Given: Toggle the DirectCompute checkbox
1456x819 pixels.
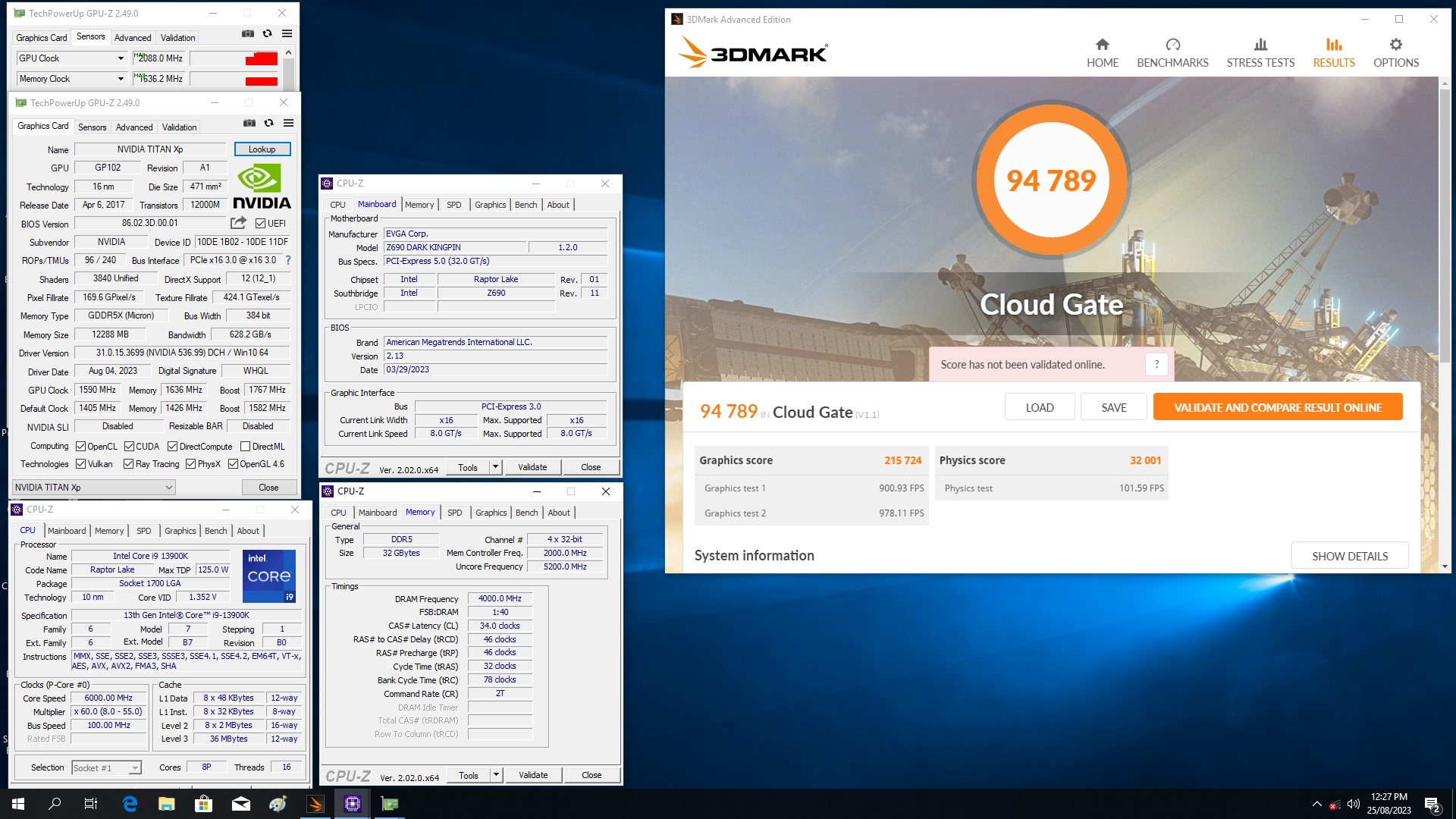Looking at the screenshot, I should pos(172,447).
